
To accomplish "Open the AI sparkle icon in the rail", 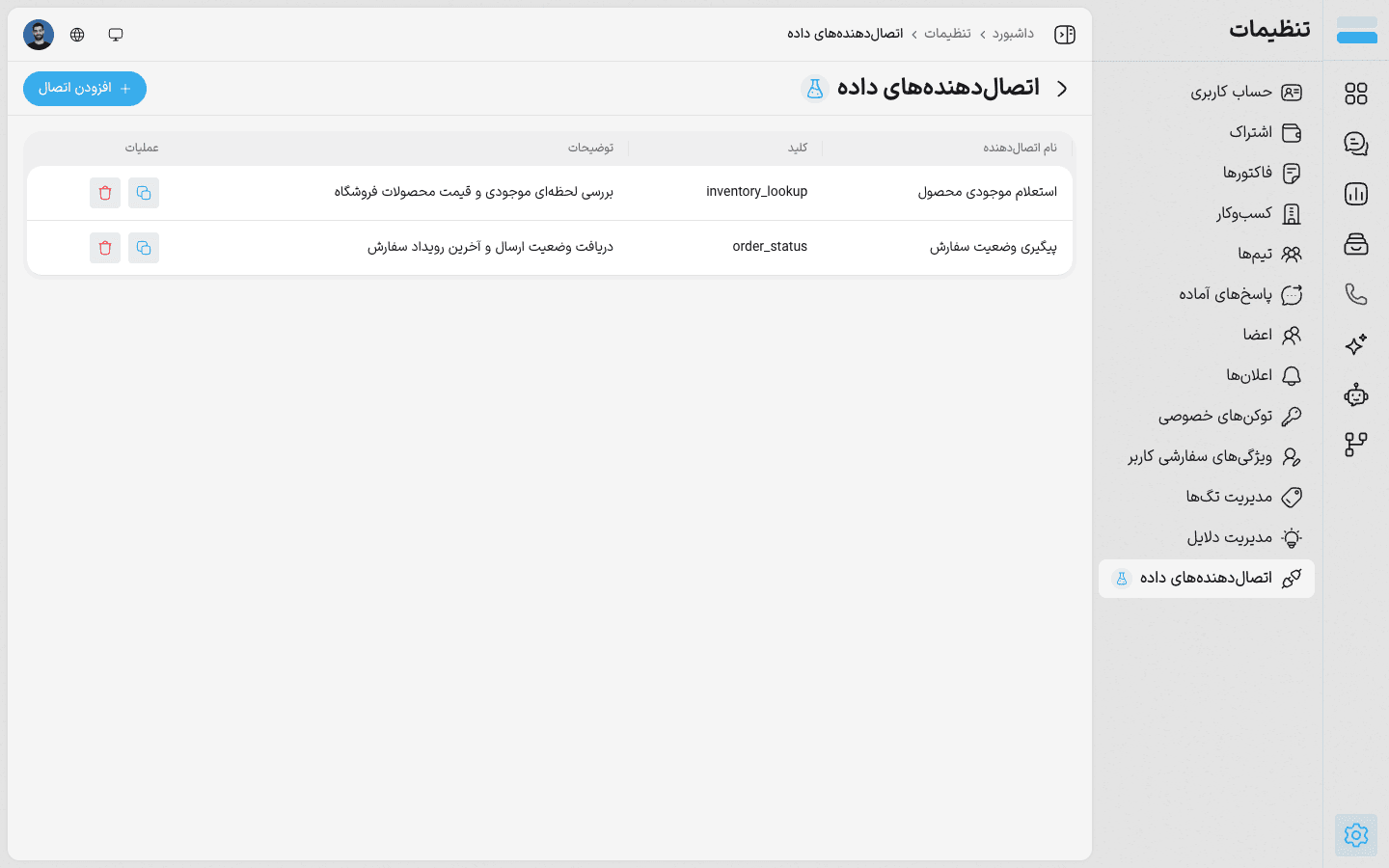I will (1356, 344).
